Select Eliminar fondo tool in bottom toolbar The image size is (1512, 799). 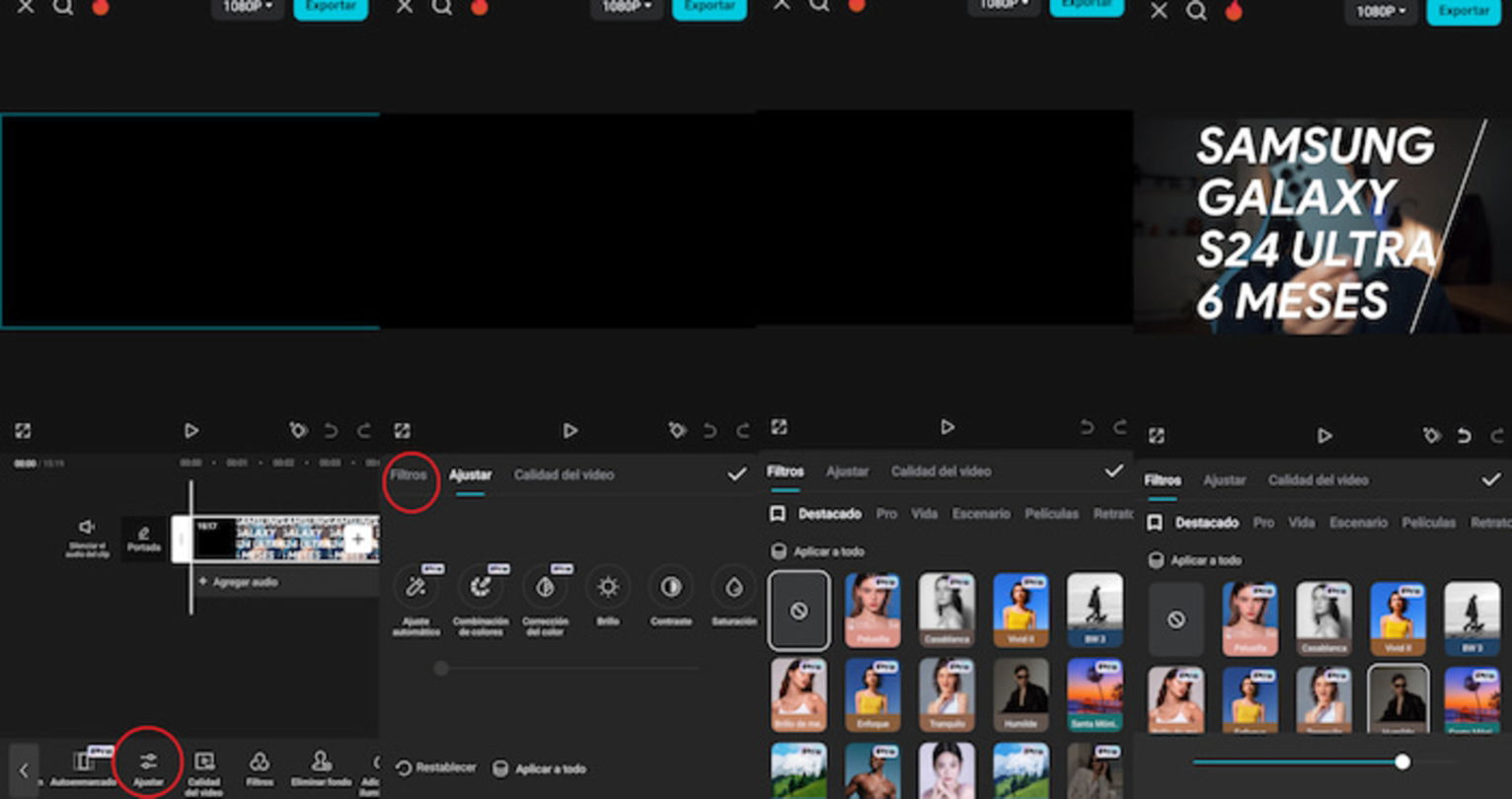321,768
